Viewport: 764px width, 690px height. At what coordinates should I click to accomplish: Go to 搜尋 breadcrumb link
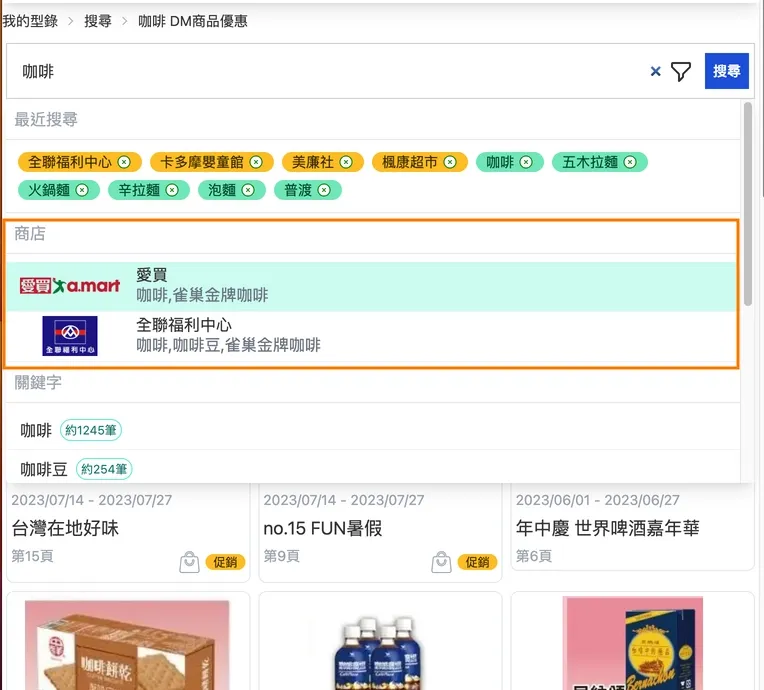point(97,21)
